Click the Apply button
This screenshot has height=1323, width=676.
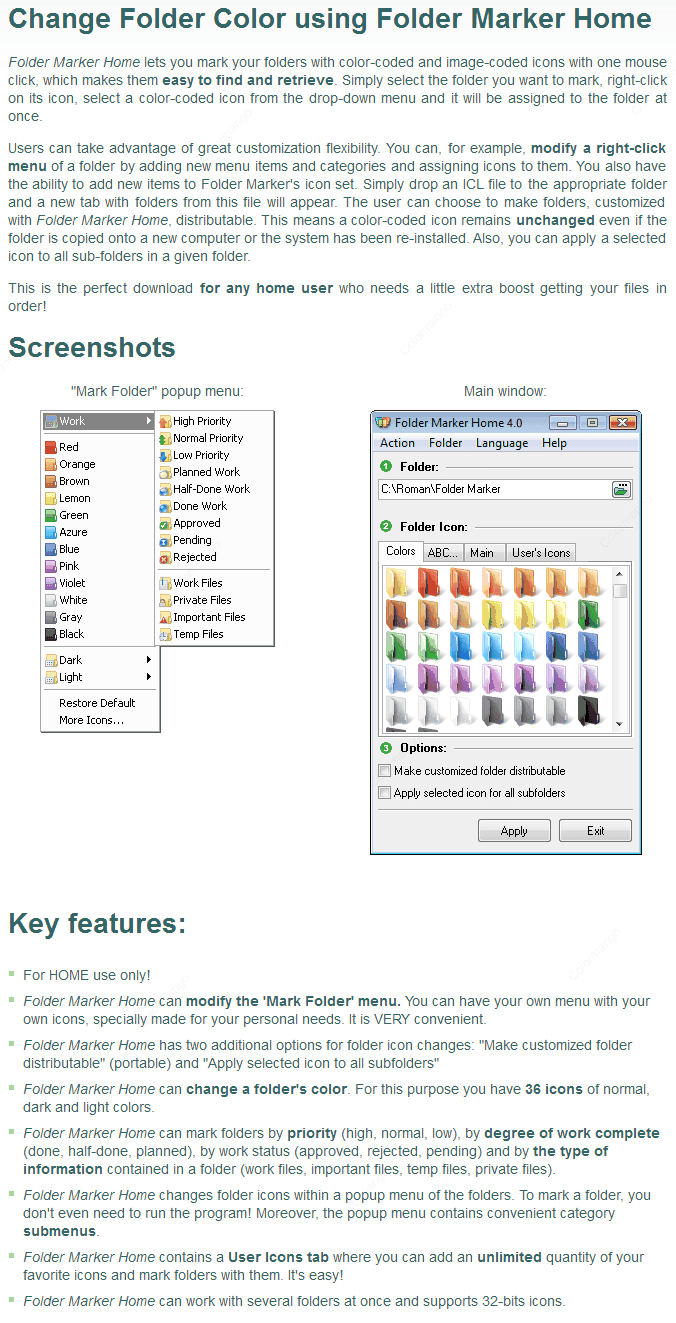click(514, 831)
